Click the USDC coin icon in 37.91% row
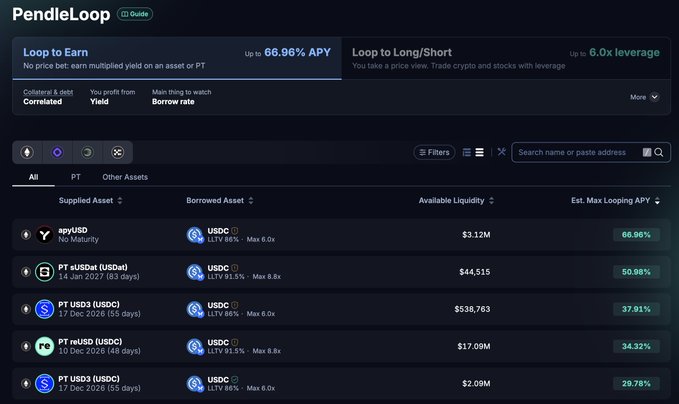 point(195,309)
